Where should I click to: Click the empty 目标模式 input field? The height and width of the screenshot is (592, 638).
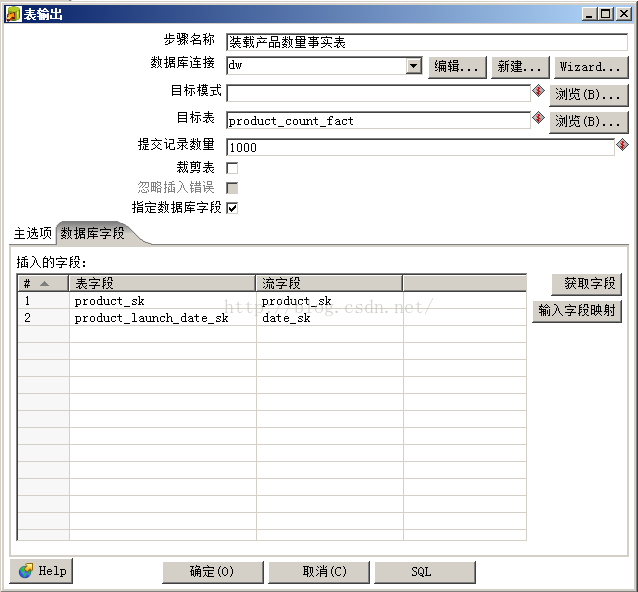[378, 94]
